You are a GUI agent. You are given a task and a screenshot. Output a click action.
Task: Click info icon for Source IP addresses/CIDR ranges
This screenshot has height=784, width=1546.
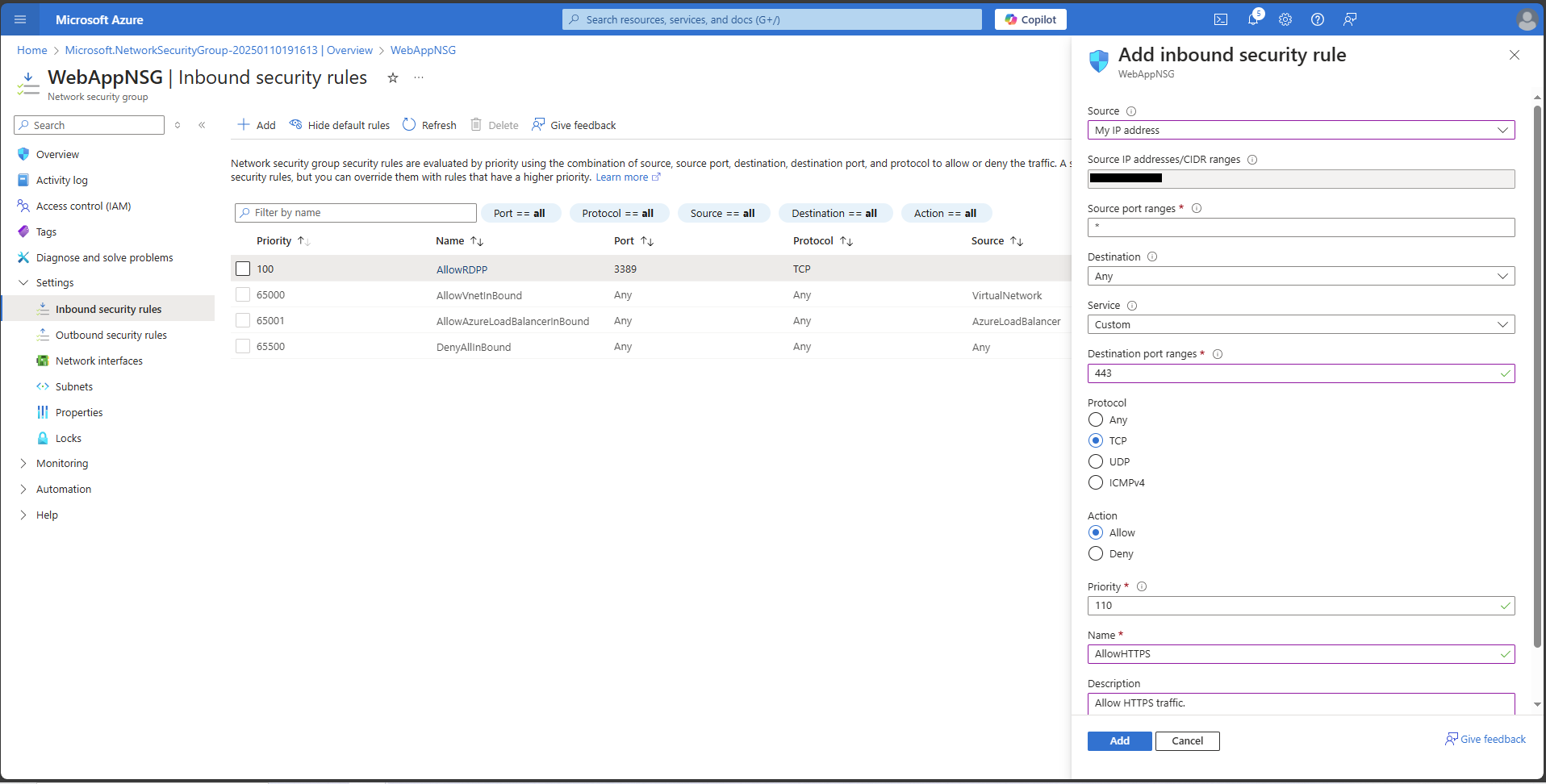coord(1252,160)
